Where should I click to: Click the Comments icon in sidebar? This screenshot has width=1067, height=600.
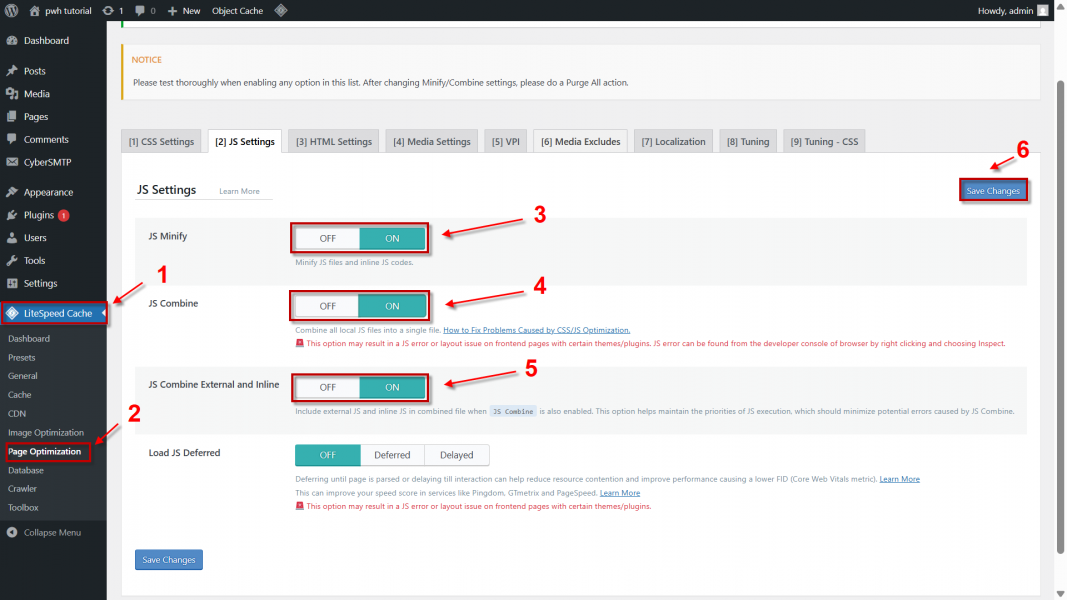tap(12, 139)
